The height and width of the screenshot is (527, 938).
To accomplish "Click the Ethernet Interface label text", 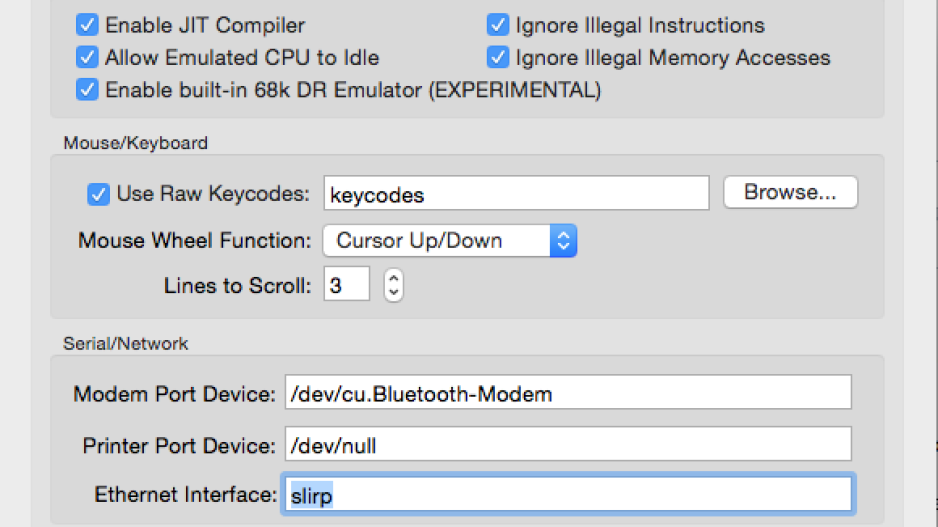I will tap(185, 495).
